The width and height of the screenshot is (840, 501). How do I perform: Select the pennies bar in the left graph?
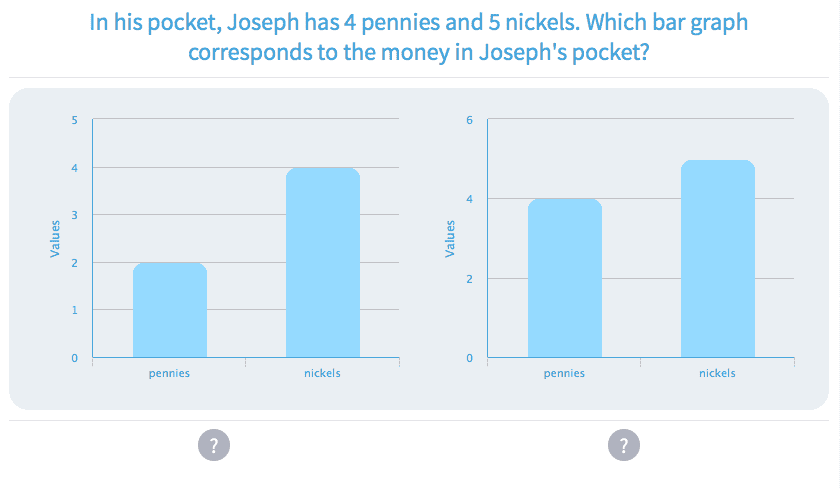coord(170,310)
